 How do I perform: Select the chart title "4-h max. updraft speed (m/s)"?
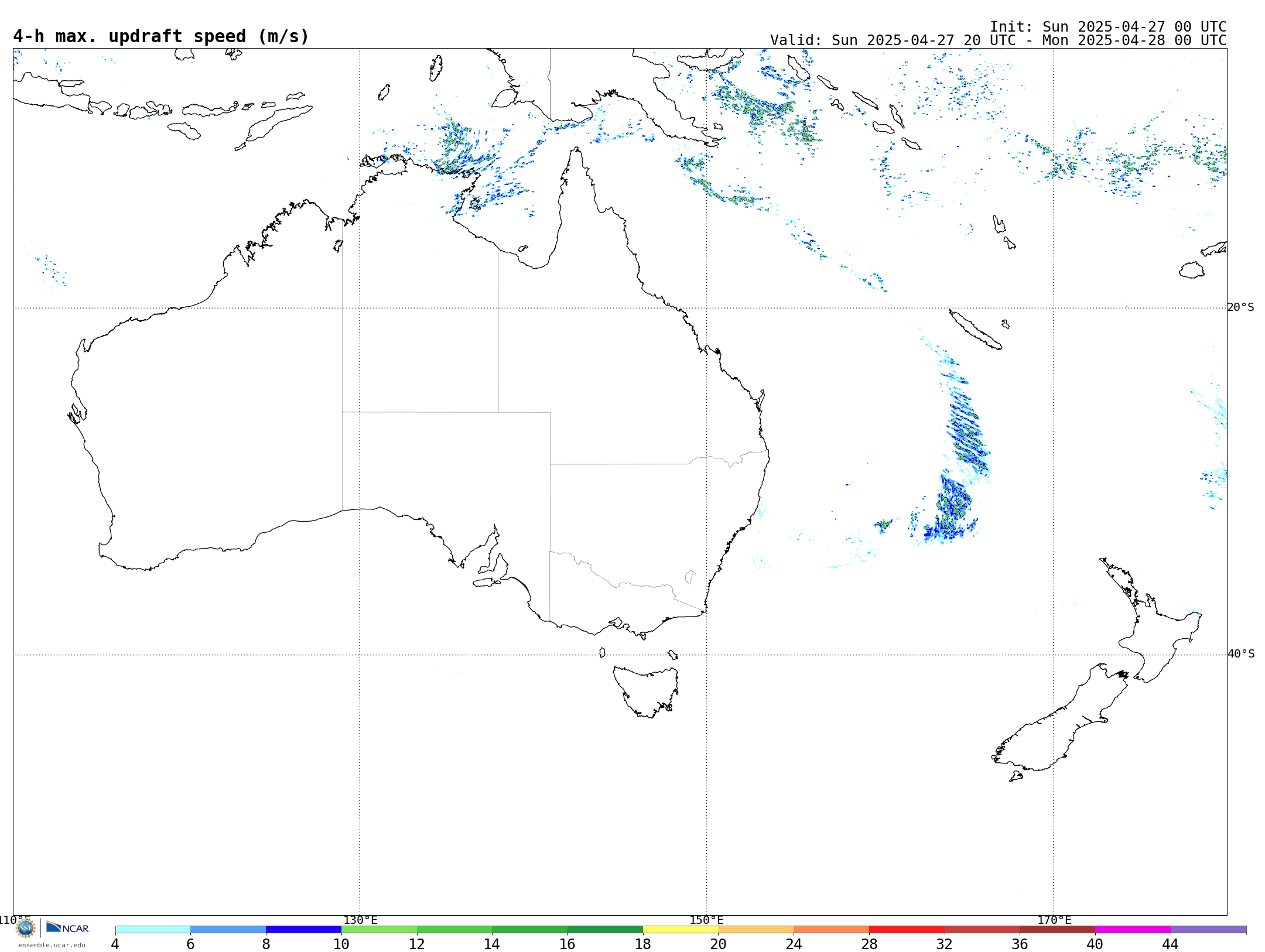[x=161, y=36]
